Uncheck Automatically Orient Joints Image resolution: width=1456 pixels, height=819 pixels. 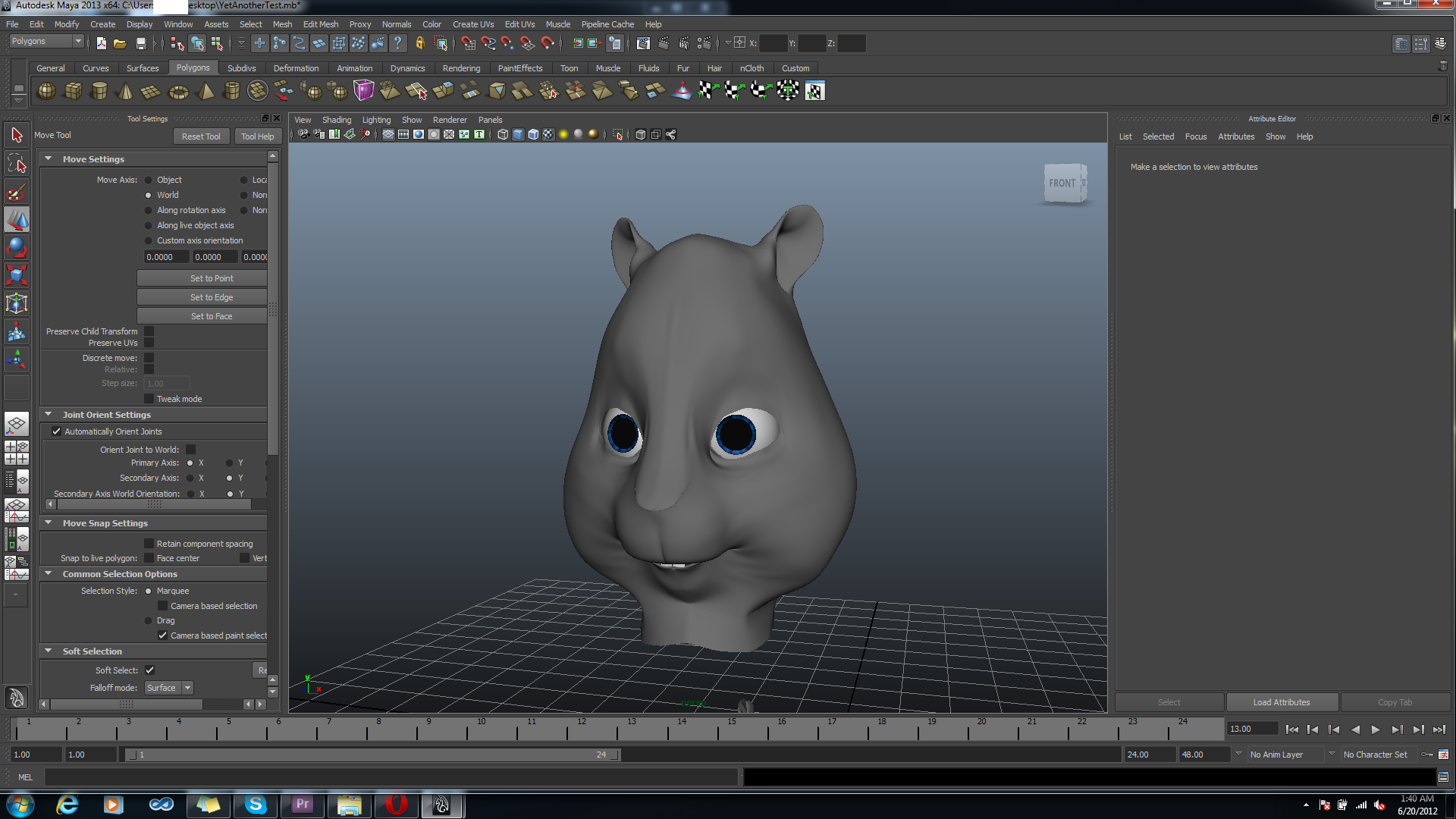point(56,431)
